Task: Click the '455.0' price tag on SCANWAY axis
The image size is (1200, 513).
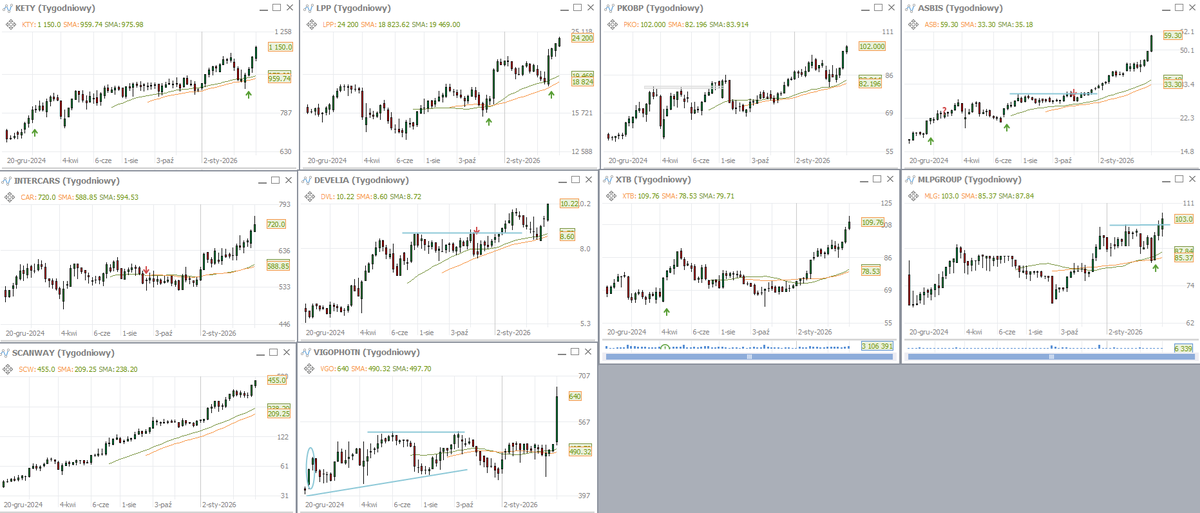Action: pos(277,380)
